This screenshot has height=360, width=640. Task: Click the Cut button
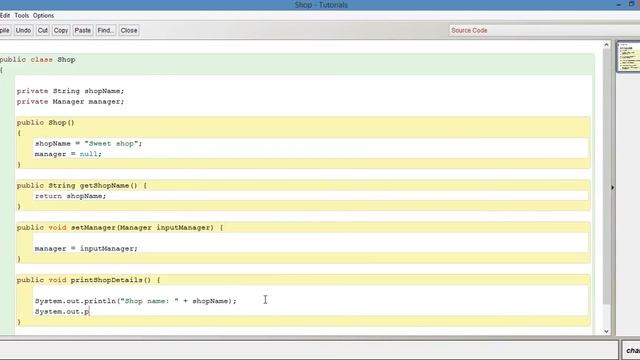[42, 30]
